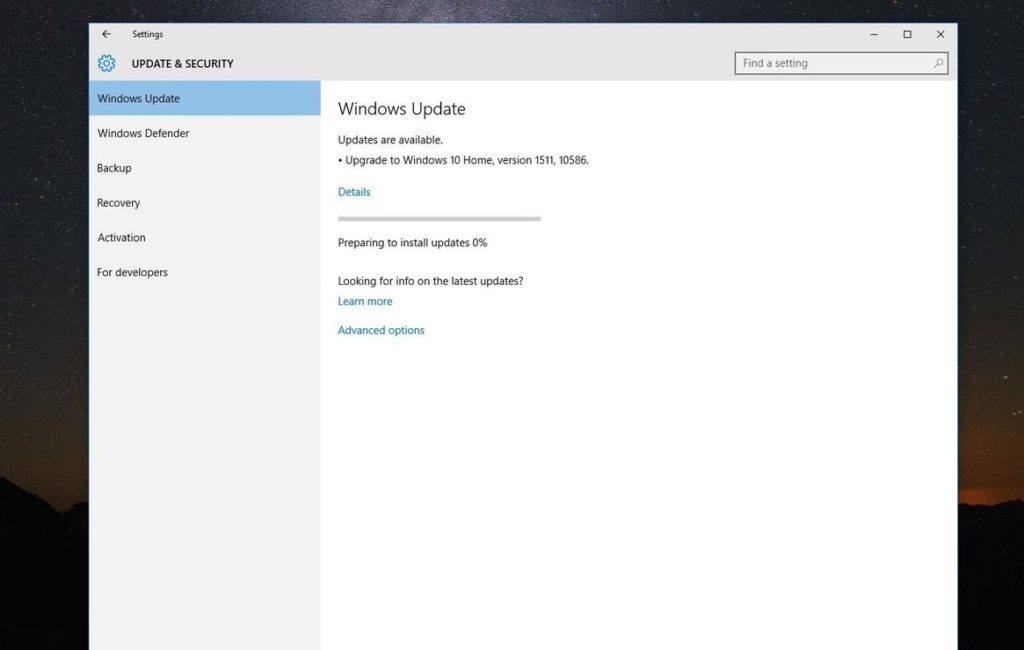
Task: Click the 'Learn more' link
Action: coord(365,301)
